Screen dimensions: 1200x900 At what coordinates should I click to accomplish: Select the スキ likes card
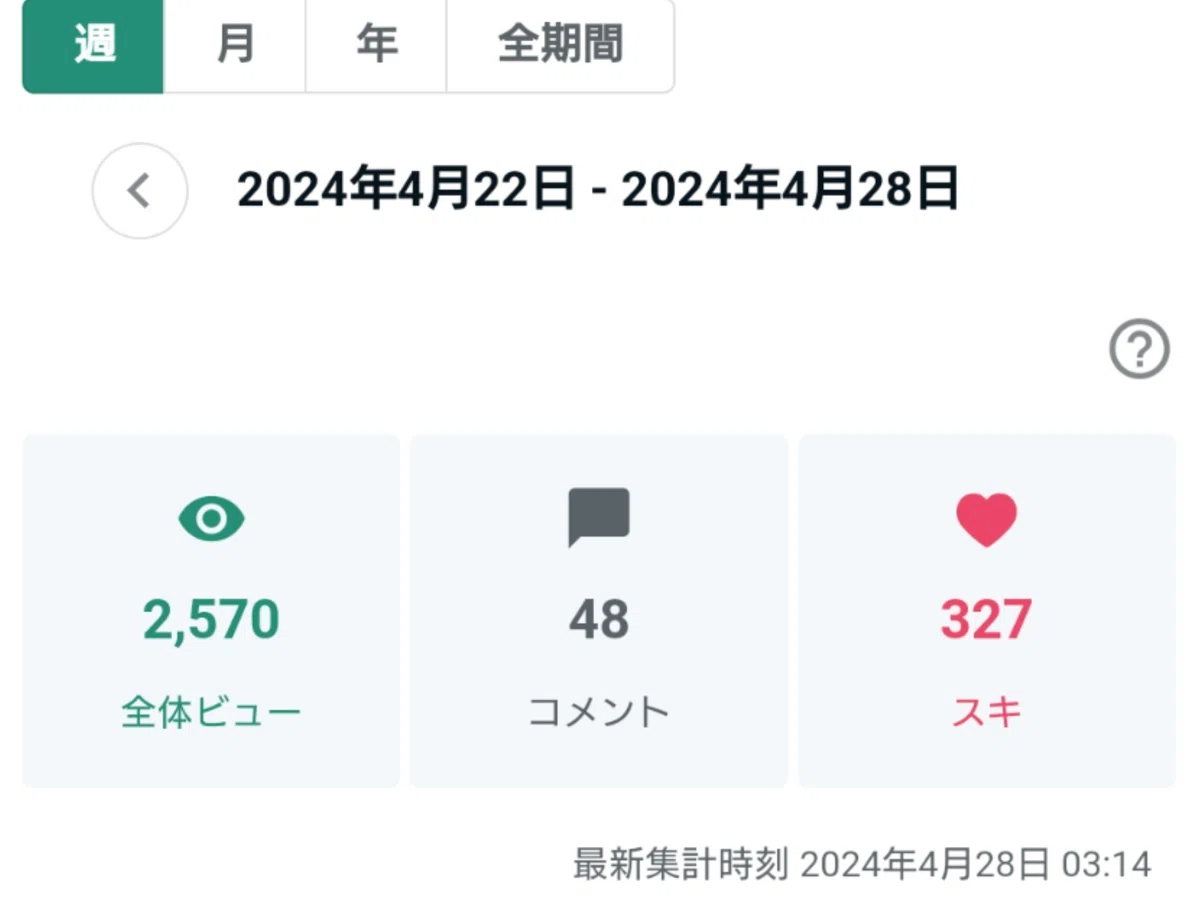pos(987,610)
